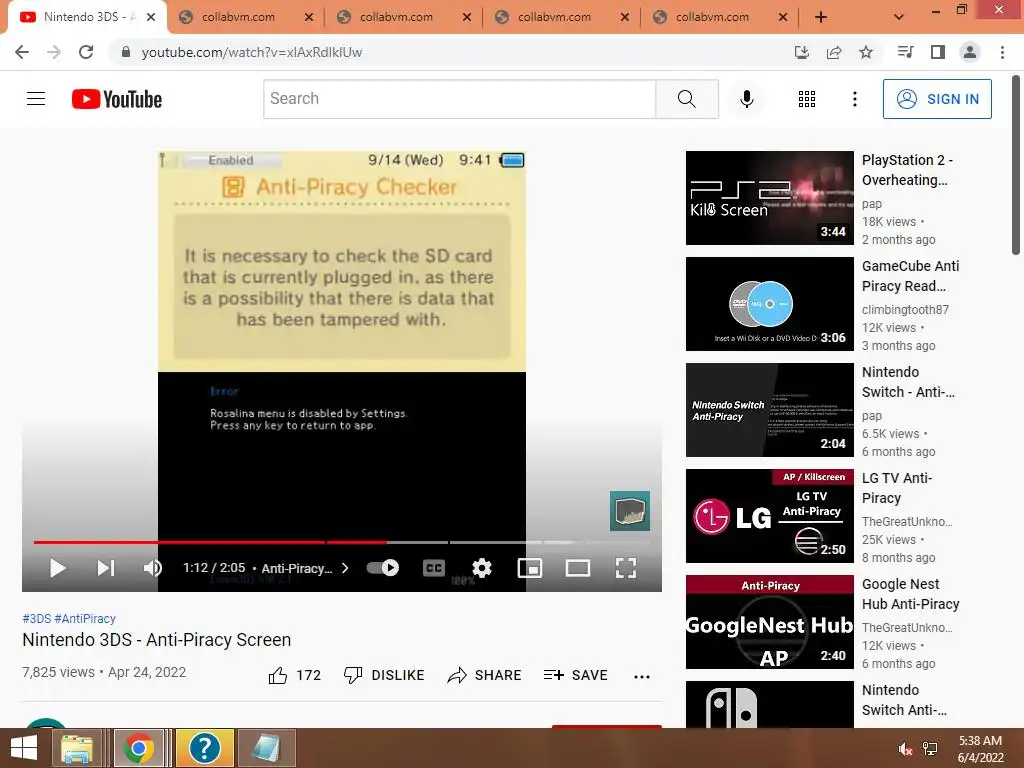
Task: Open Nintendo Switch Anti-Piracy thumbnail by pap
Action: coord(769,409)
